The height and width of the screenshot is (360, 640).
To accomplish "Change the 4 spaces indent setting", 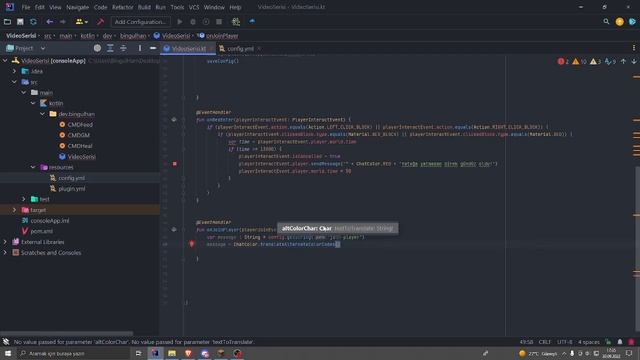I will (589, 342).
